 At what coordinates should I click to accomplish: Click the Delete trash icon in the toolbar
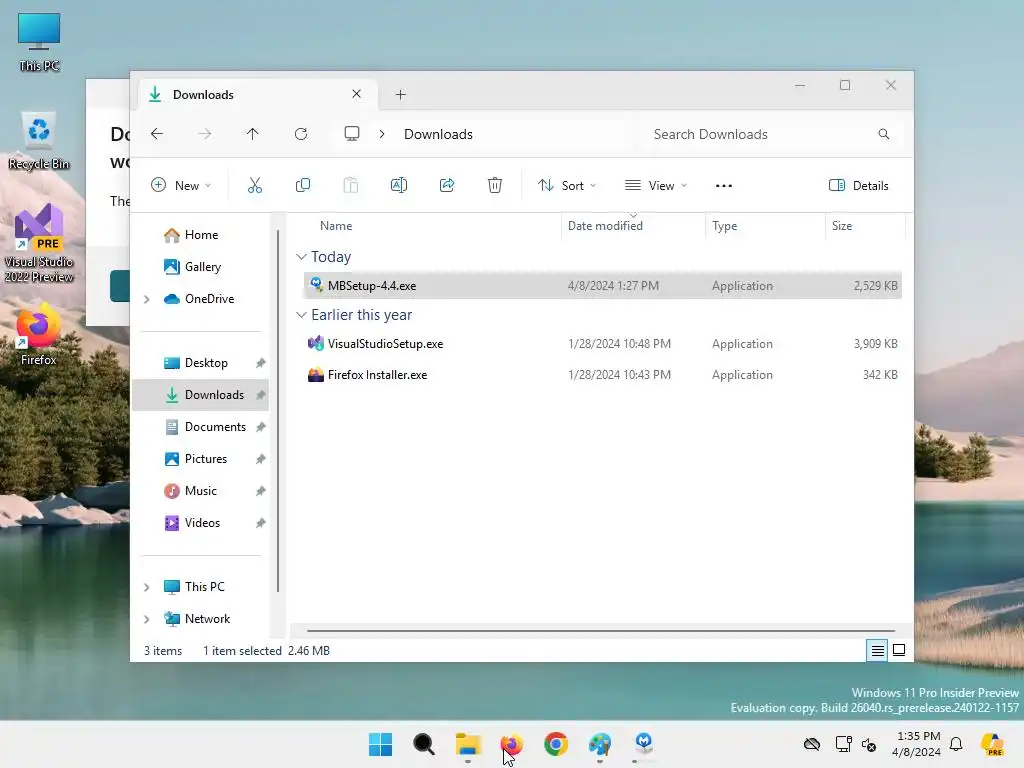495,185
